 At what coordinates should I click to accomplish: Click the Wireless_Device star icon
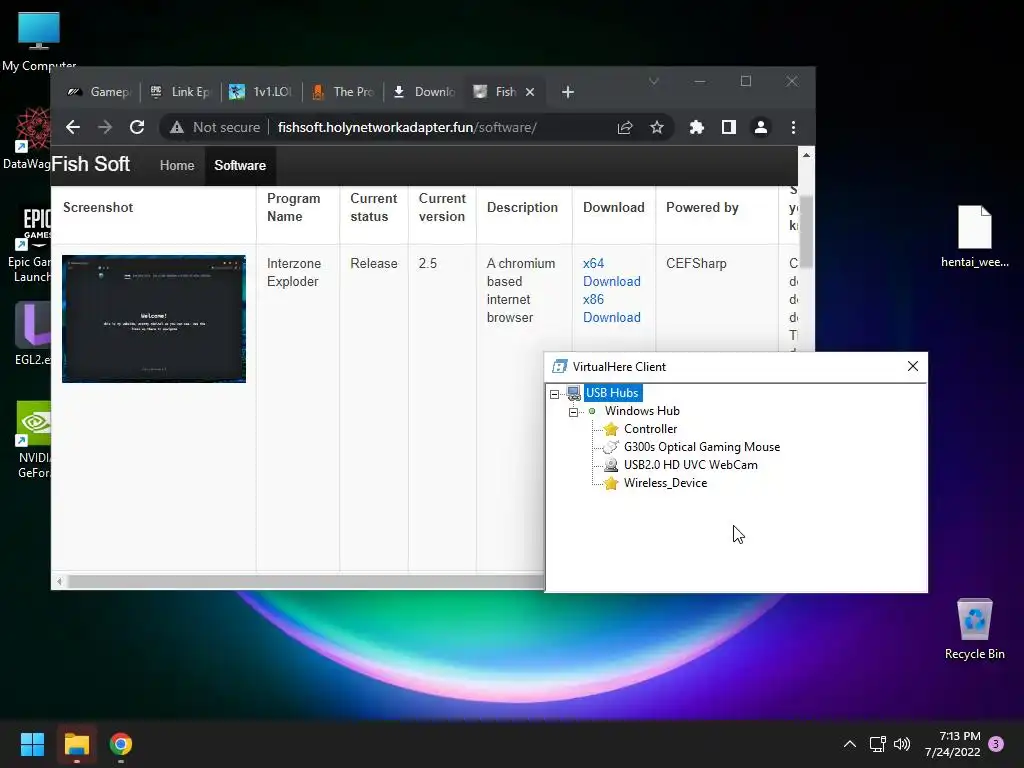(611, 483)
